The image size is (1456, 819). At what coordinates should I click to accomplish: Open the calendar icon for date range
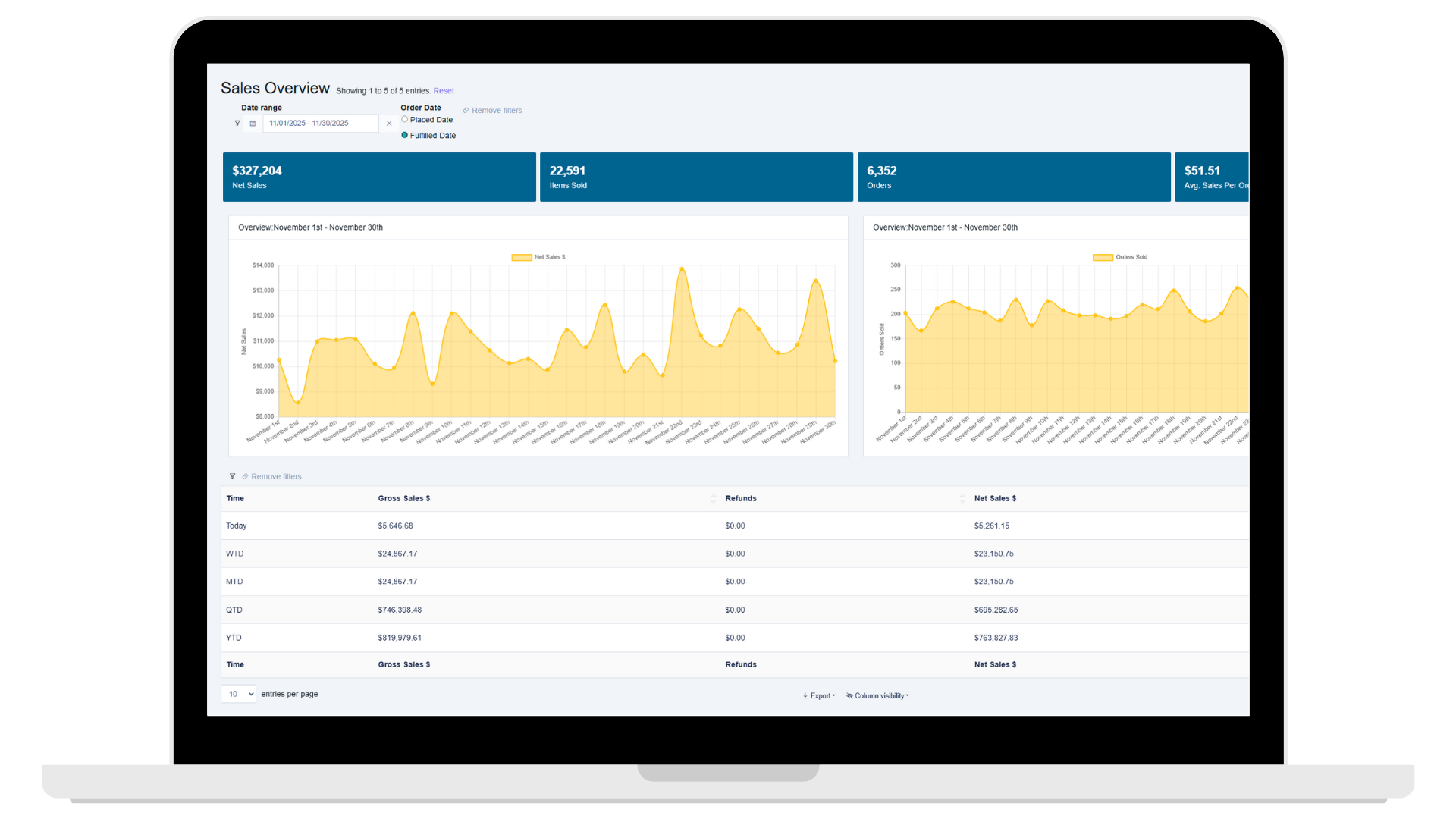click(x=253, y=124)
